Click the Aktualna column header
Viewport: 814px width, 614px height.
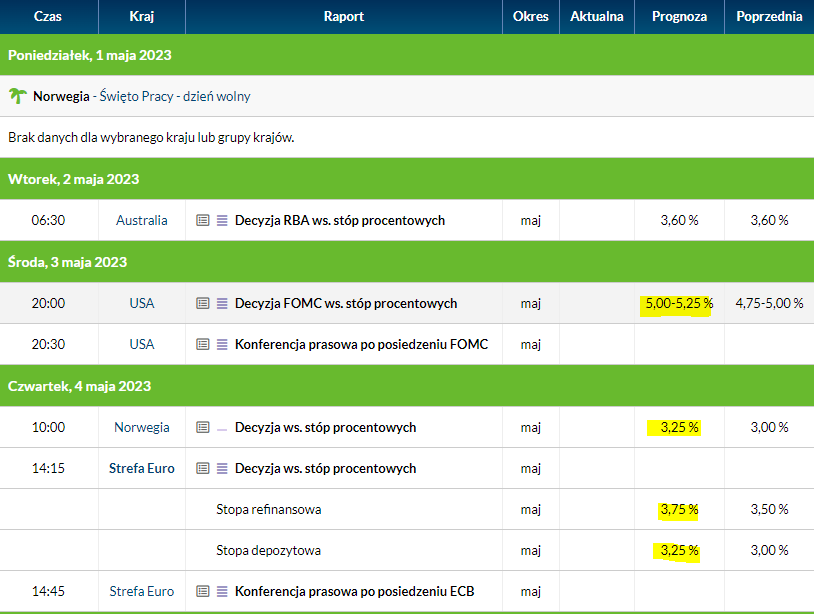(x=596, y=17)
